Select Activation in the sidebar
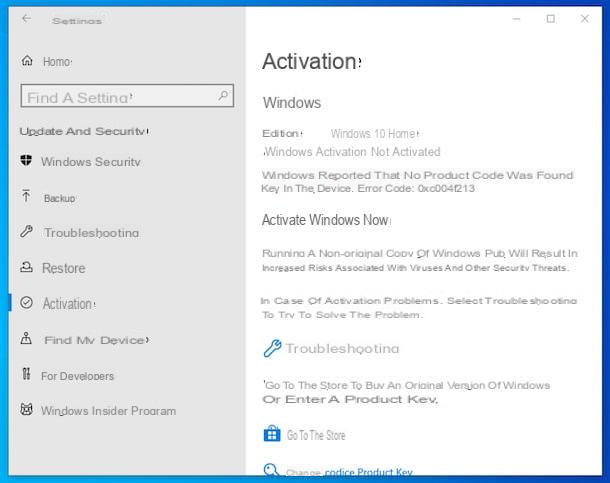Screen dimensions: 610x483 click(68, 304)
